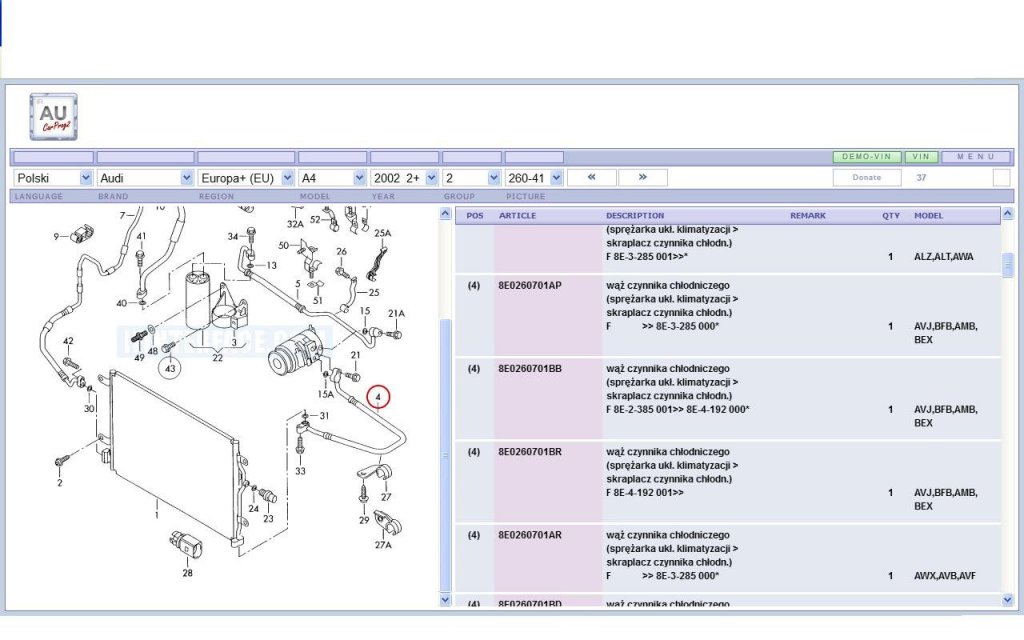Click diagram pane scroll down arrow
1024x640 pixels.
coord(445,600)
